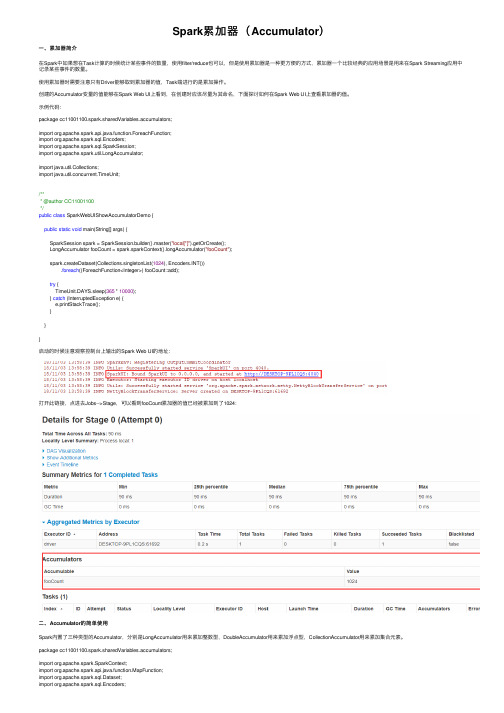The image size is (504, 713).
Task: Click the 'Accumulators' section heading
Action: [62, 559]
